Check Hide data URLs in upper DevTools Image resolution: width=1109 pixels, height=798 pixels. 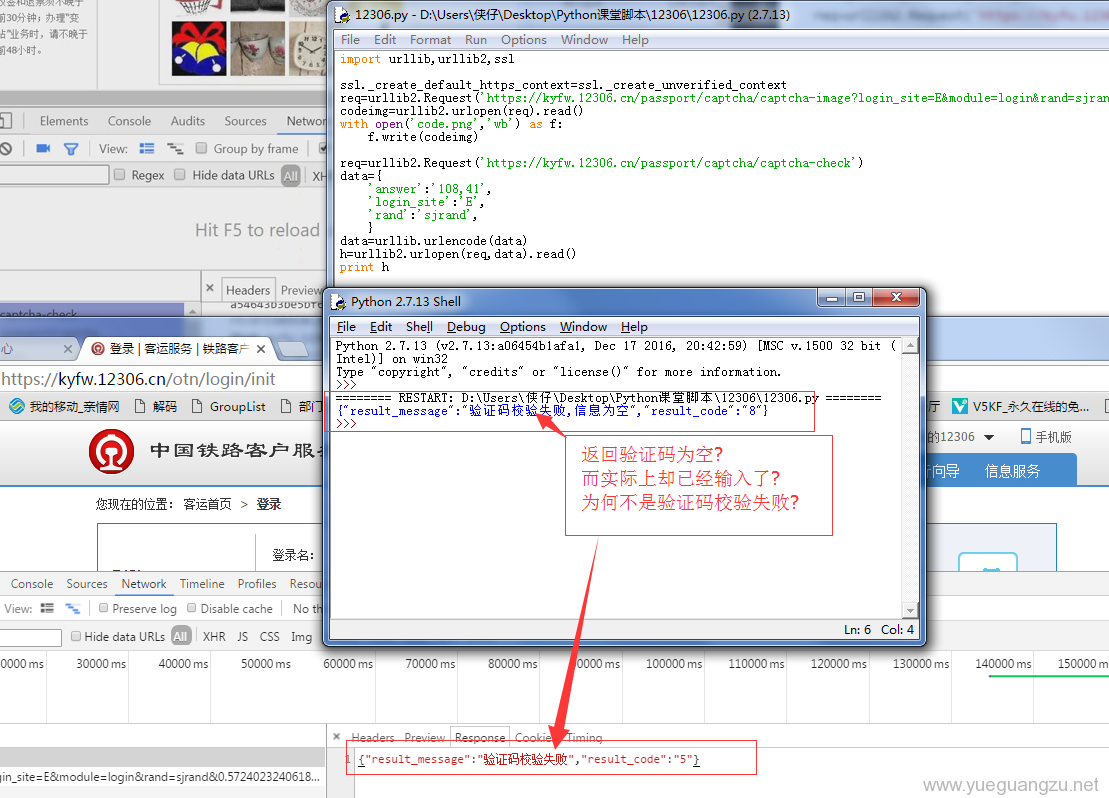(x=180, y=174)
